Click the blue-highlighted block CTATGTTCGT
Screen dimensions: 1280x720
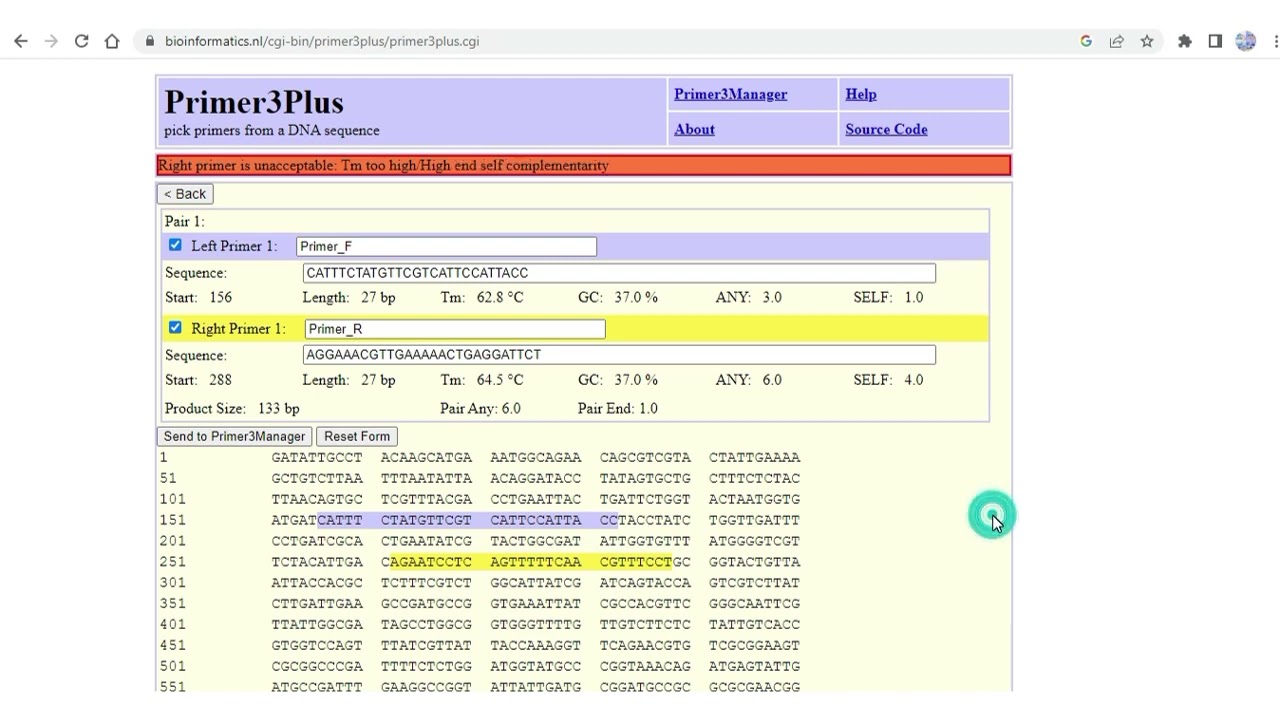[x=426, y=520]
